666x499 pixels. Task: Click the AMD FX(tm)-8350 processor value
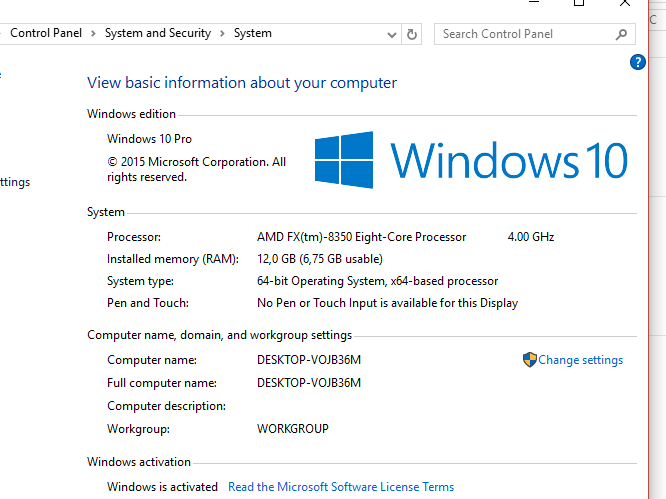361,237
